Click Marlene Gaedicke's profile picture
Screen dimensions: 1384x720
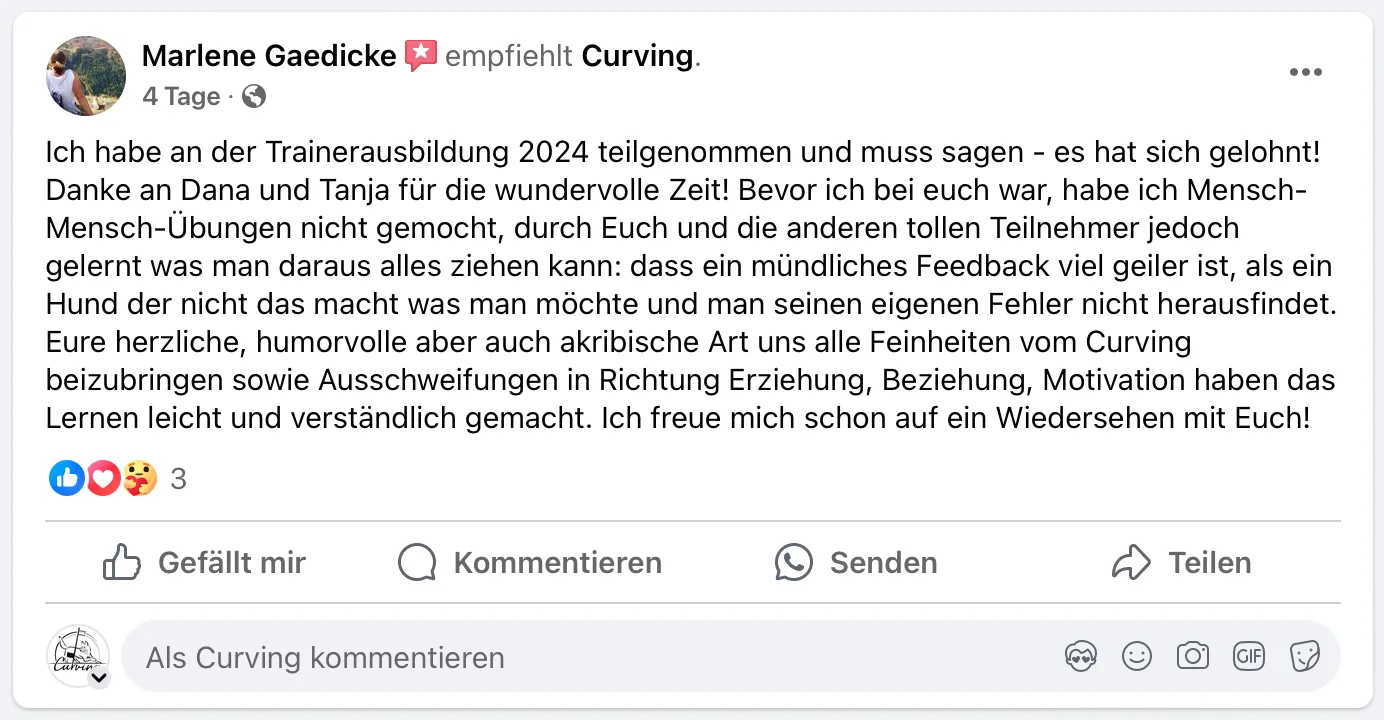click(x=86, y=76)
